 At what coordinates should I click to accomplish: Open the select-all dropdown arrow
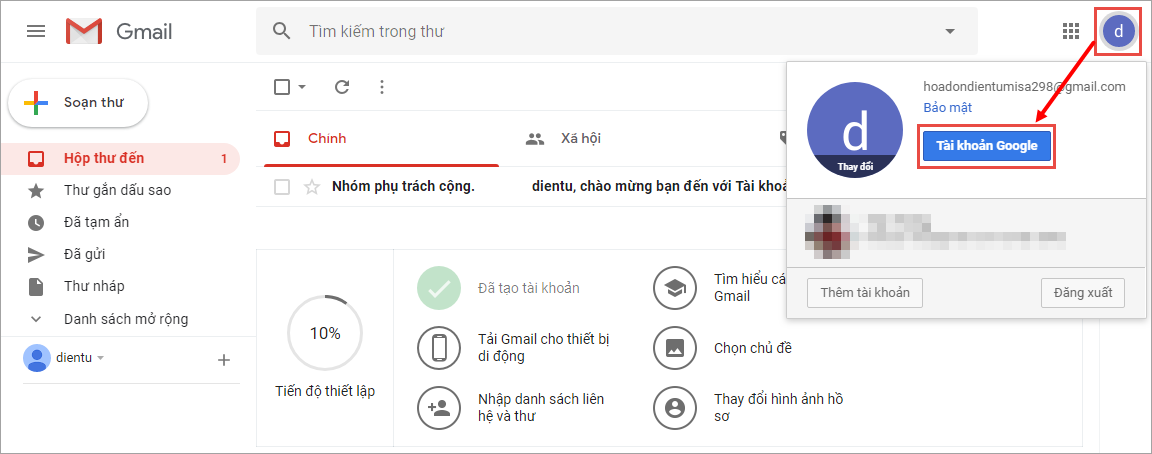pyautogui.click(x=302, y=87)
